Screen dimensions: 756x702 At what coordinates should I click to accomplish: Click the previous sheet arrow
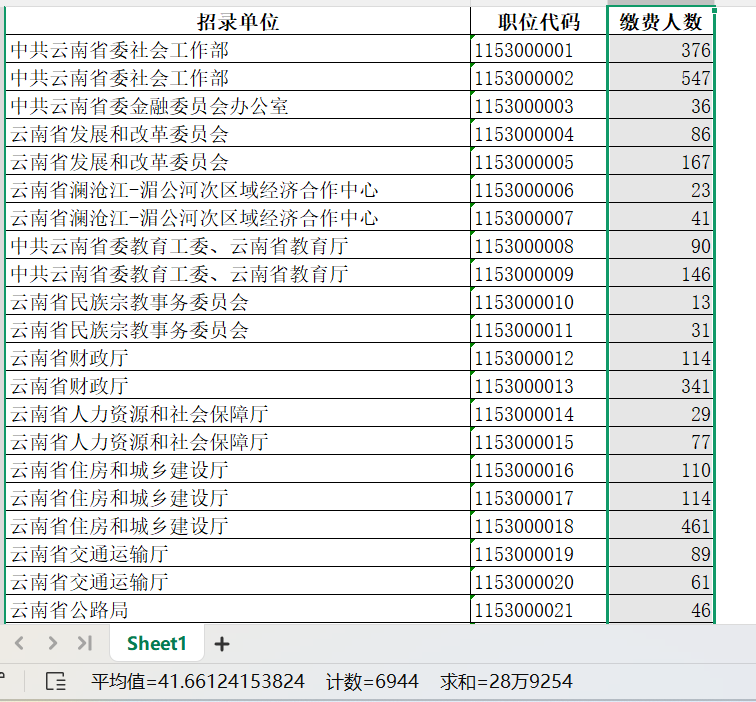19,644
